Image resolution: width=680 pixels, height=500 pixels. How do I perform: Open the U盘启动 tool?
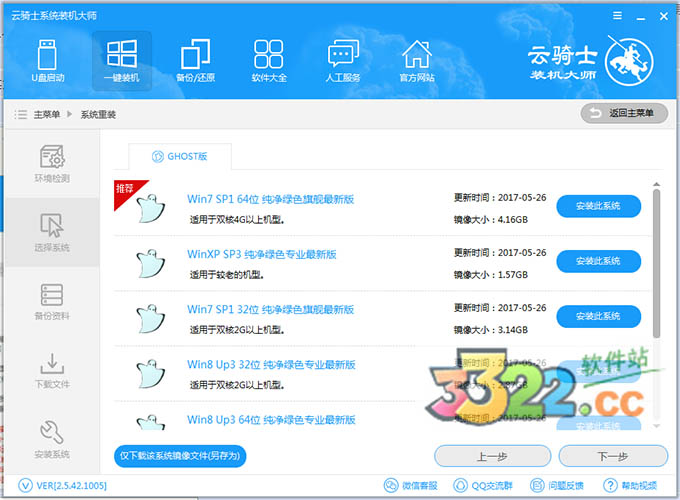tap(48, 61)
